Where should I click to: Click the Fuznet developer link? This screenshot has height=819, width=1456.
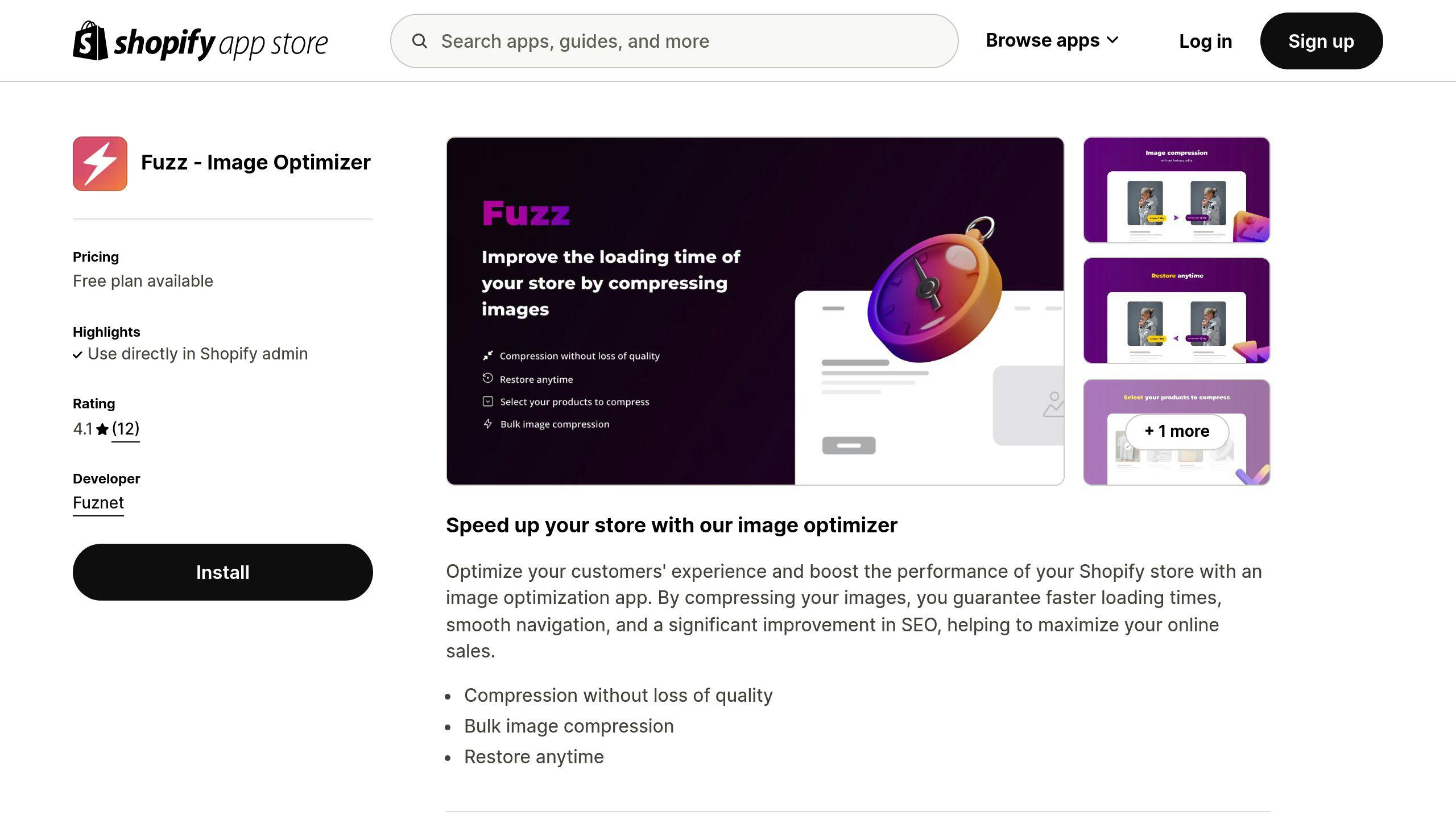[98, 502]
